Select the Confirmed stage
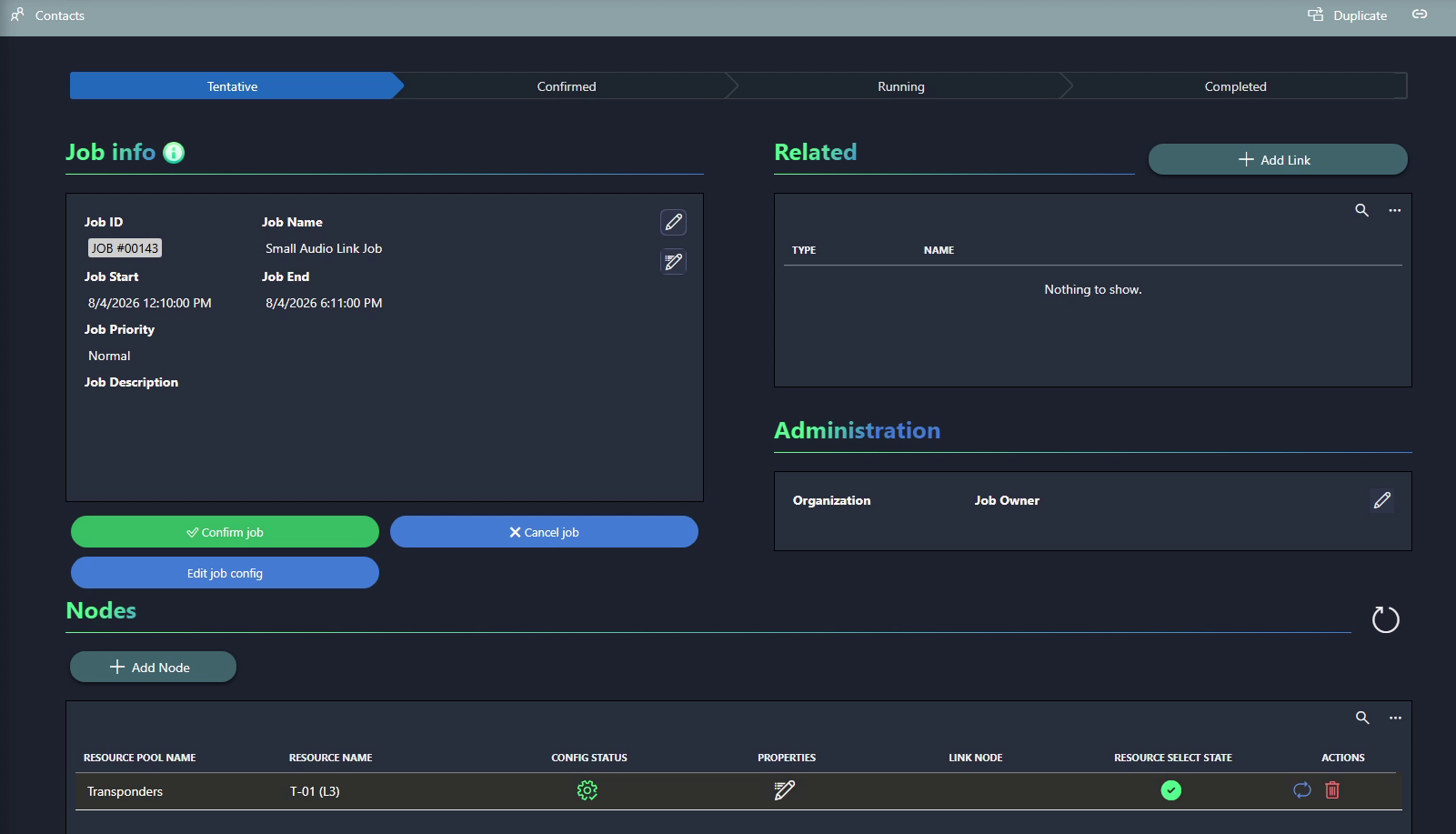Screen dimensions: 1456x834 [567, 86]
